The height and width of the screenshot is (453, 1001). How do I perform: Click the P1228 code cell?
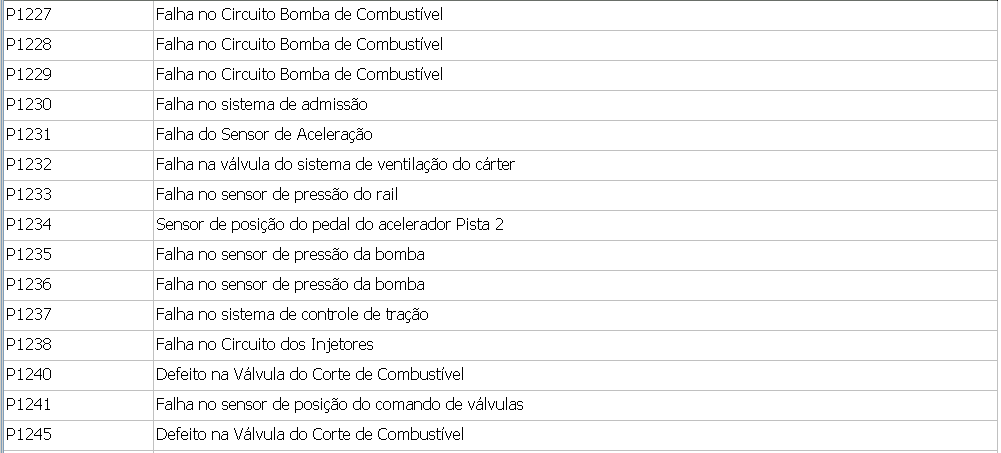[x=29, y=45]
